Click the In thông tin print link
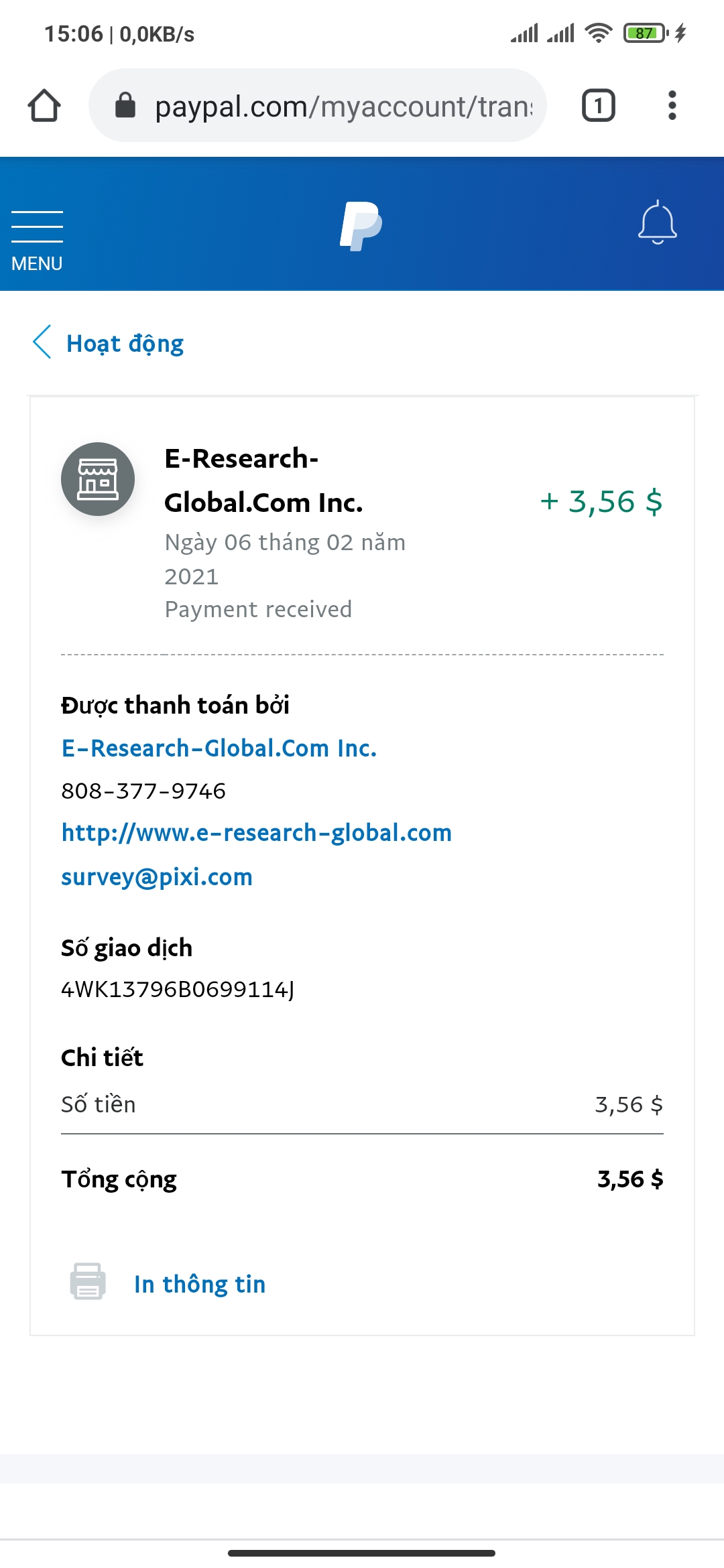The width and height of the screenshot is (724, 1568). pos(200,1284)
